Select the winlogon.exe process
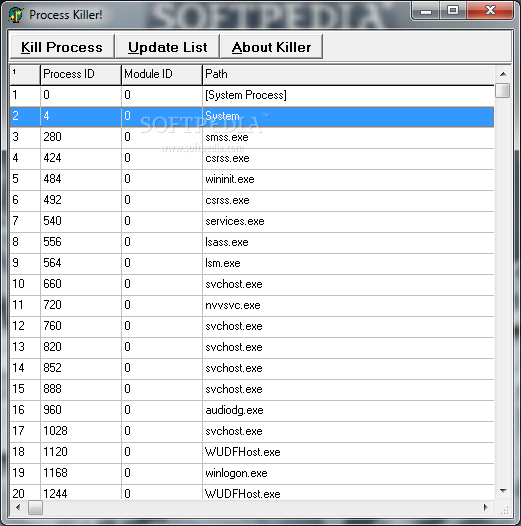 252,473
